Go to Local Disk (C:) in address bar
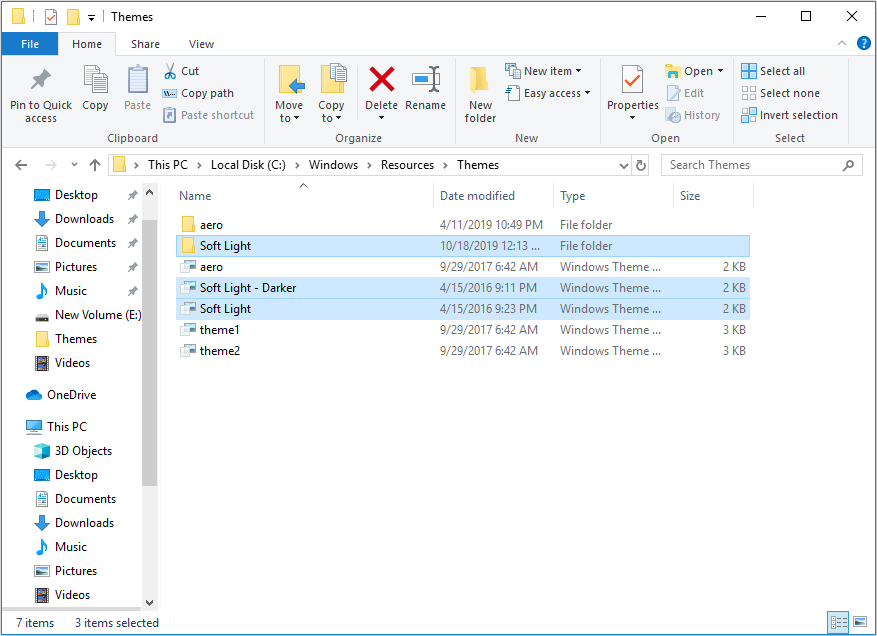 click(248, 165)
